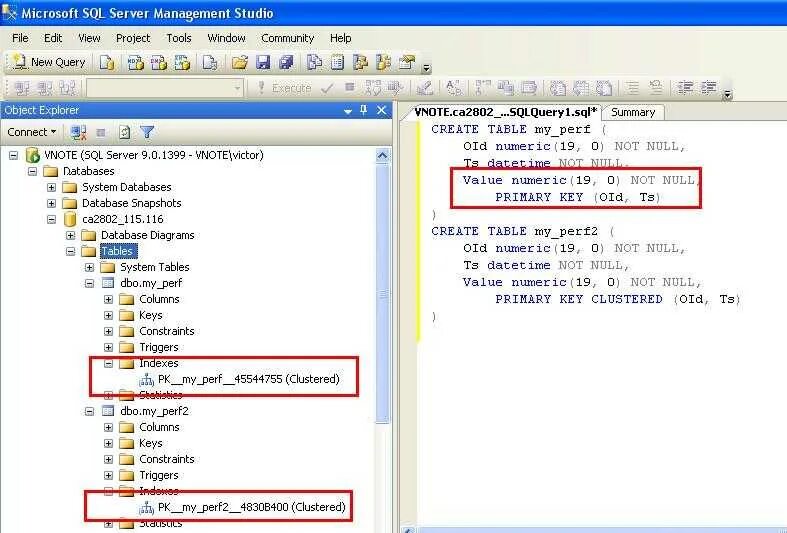Open Object Explorer window position menu

(x=348, y=111)
